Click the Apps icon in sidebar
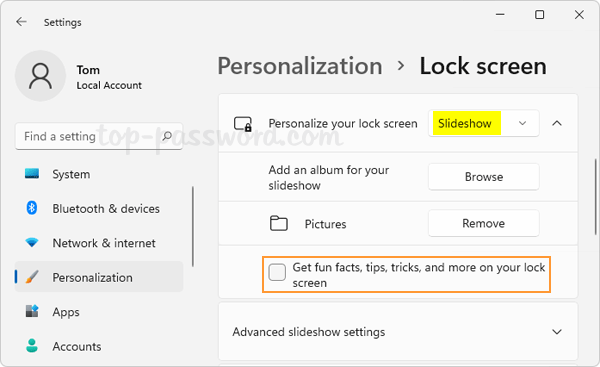The image size is (600, 367). pos(32,311)
